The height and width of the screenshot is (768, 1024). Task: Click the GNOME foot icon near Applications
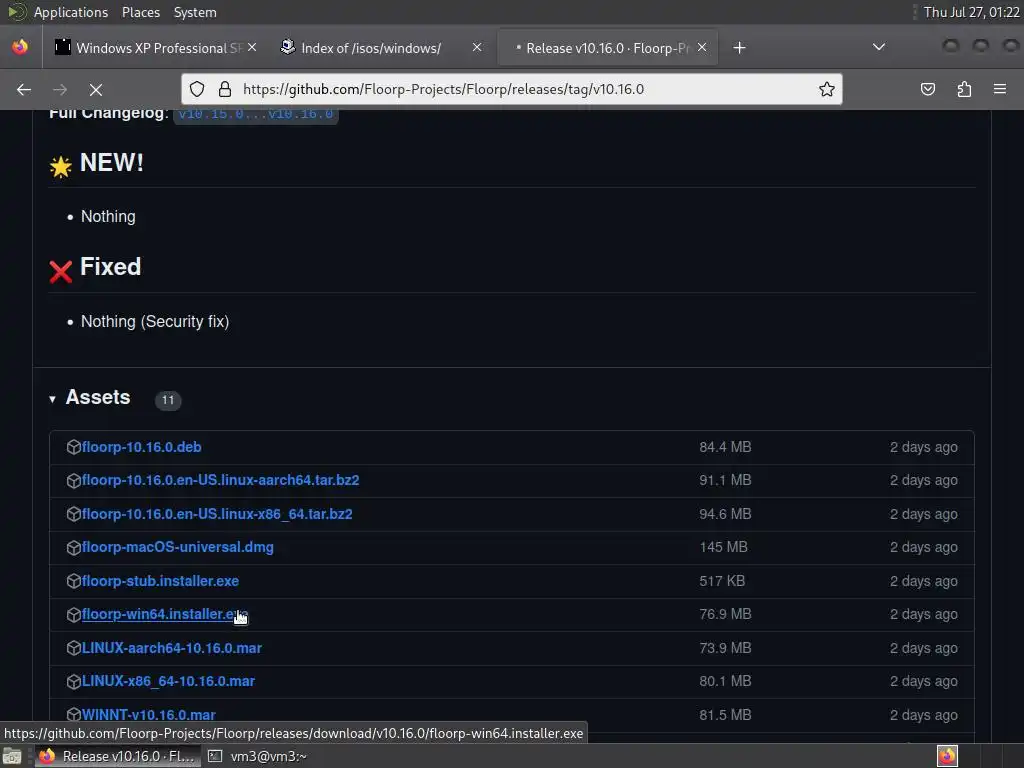tap(17, 12)
